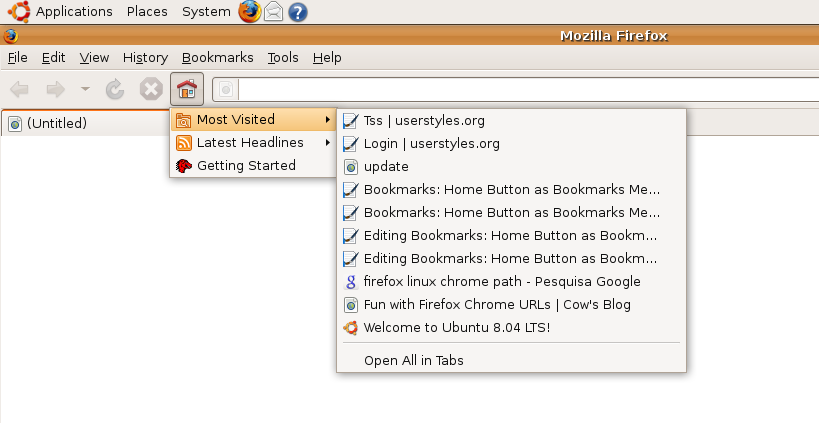The image size is (819, 423).
Task: Open second Editing Bookmarks: Home Button entry
Action: click(511, 258)
